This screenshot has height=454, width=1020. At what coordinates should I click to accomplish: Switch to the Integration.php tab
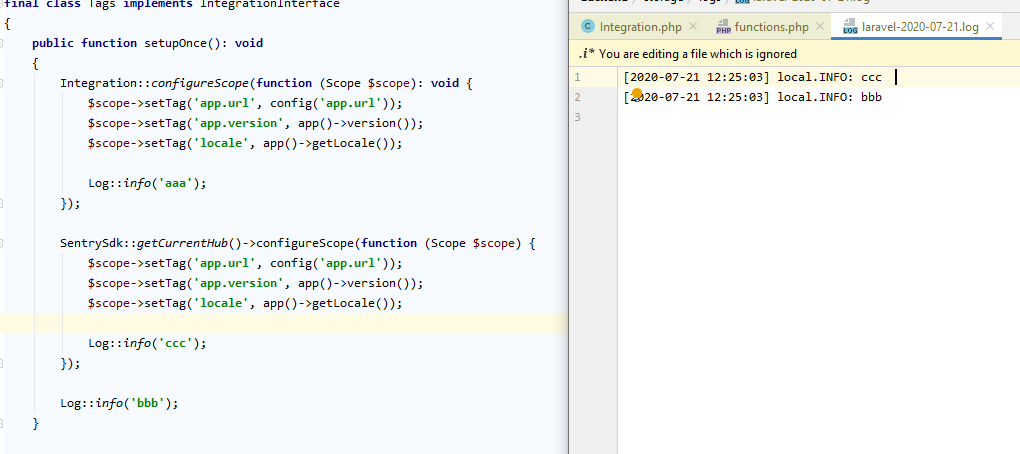(640, 27)
